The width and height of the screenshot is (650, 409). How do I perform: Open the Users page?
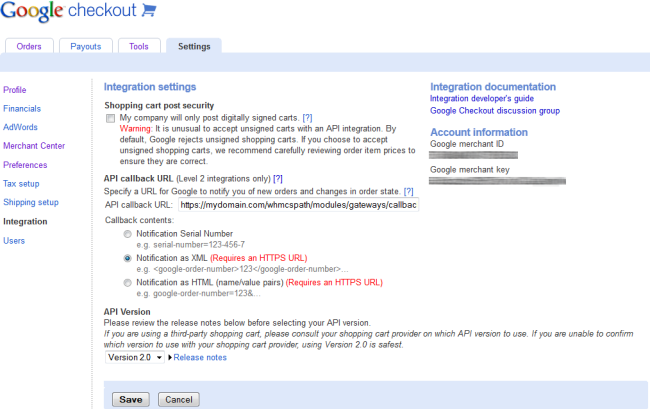(x=14, y=240)
